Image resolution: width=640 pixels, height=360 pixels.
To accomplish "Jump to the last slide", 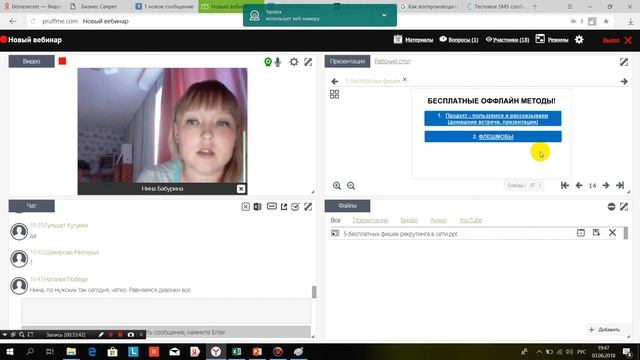I will [620, 185].
